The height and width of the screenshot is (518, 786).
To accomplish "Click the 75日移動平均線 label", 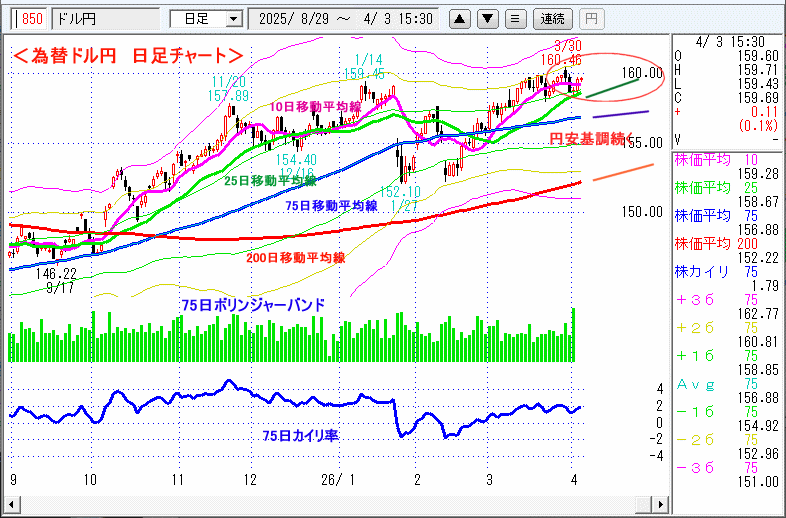I will pyautogui.click(x=331, y=205).
